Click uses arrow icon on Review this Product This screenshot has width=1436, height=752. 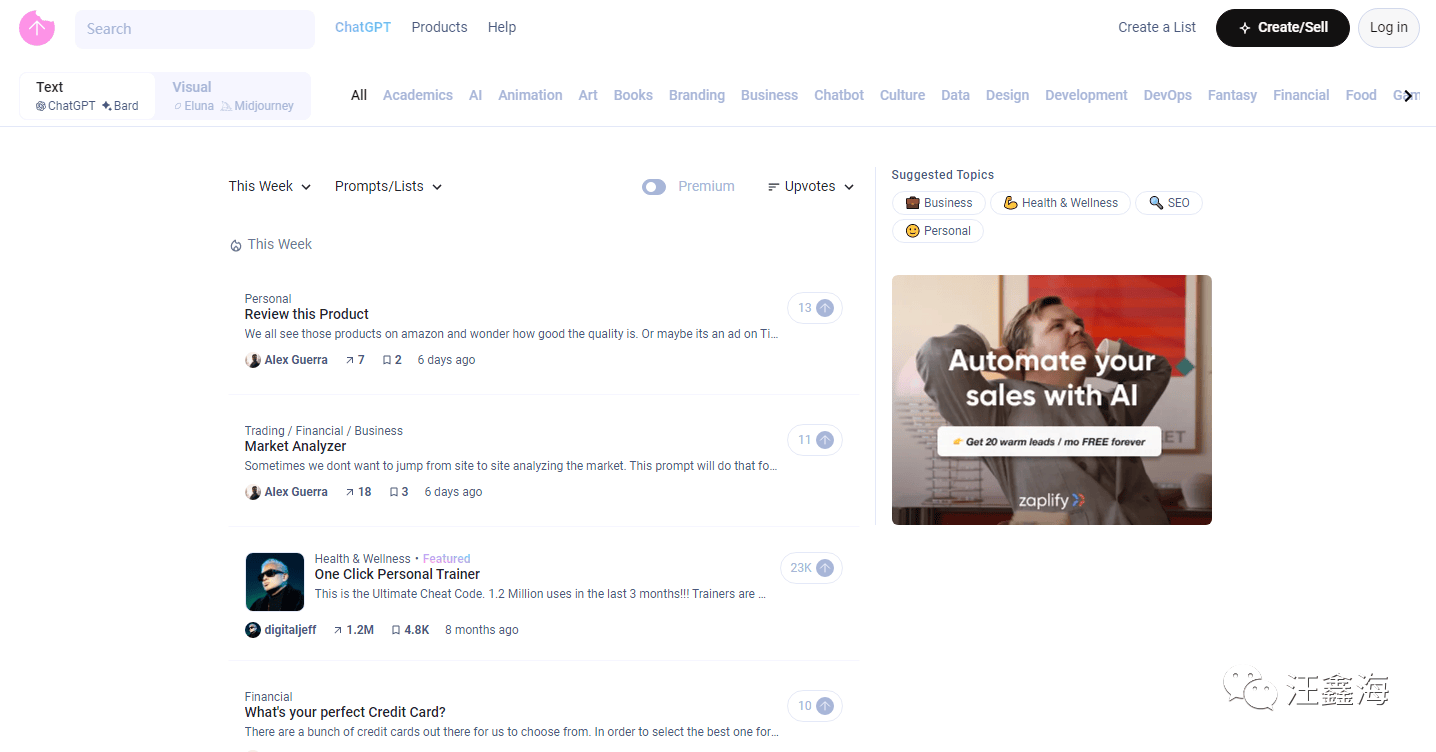pyautogui.click(x=350, y=360)
